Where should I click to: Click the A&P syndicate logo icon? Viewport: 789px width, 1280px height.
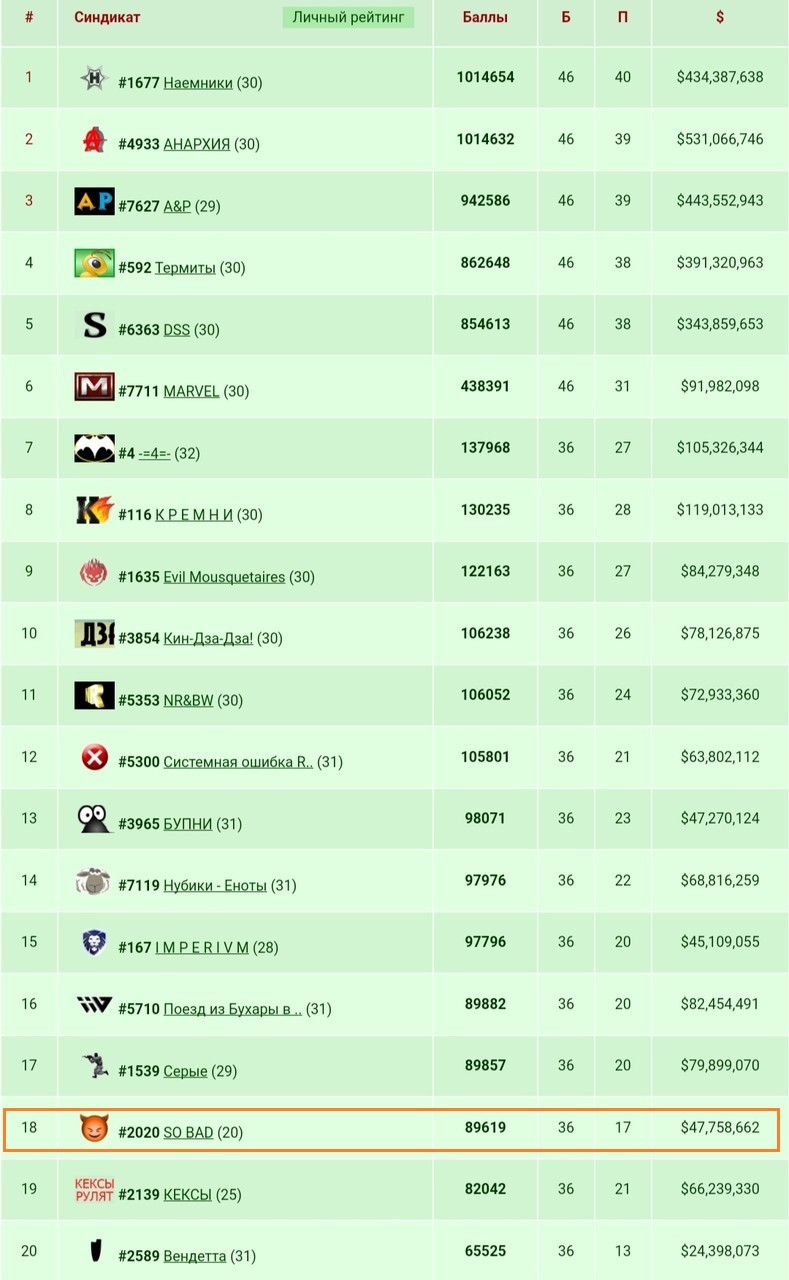(x=94, y=202)
